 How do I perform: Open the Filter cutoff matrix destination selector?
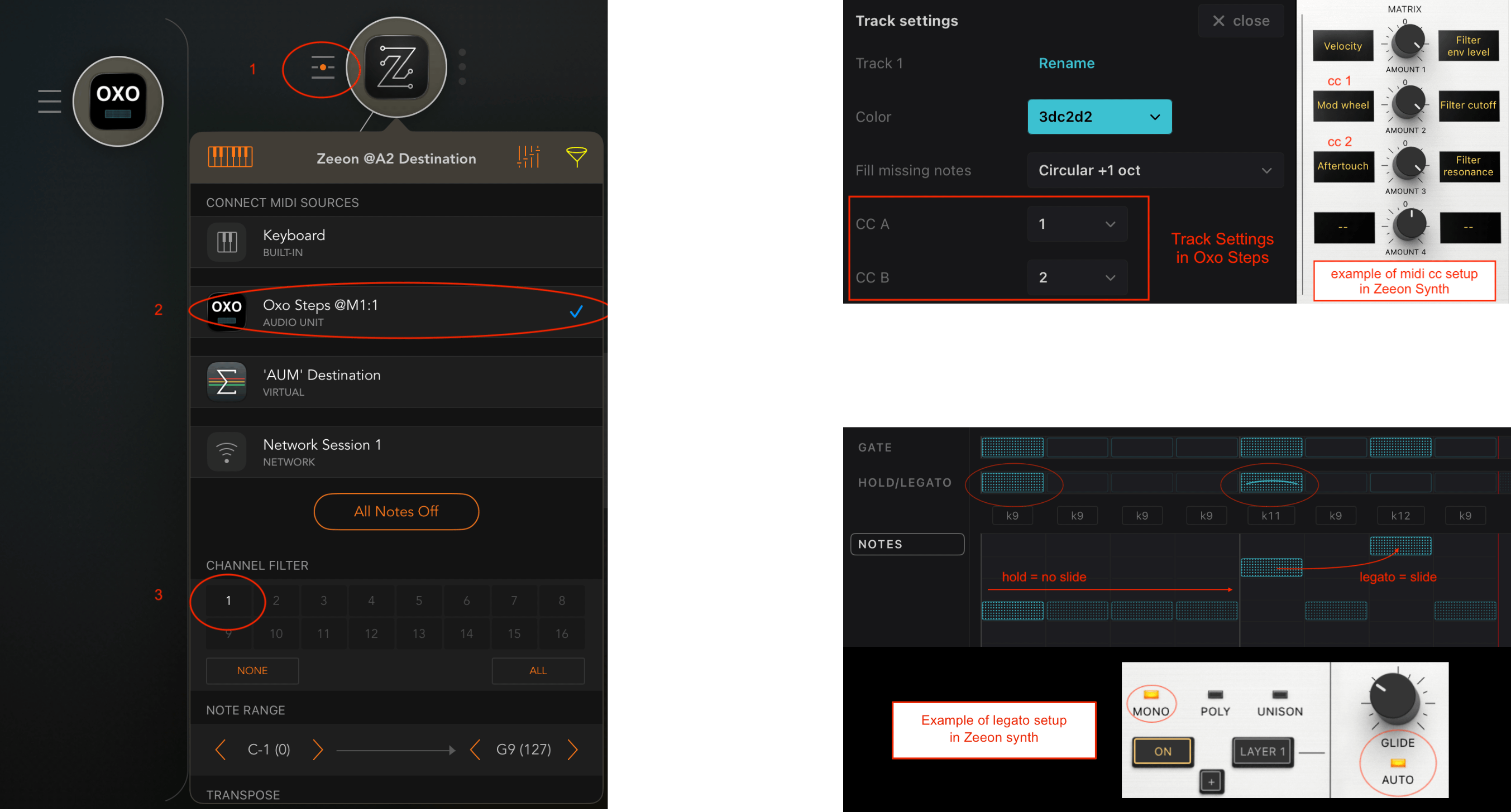[x=1469, y=105]
